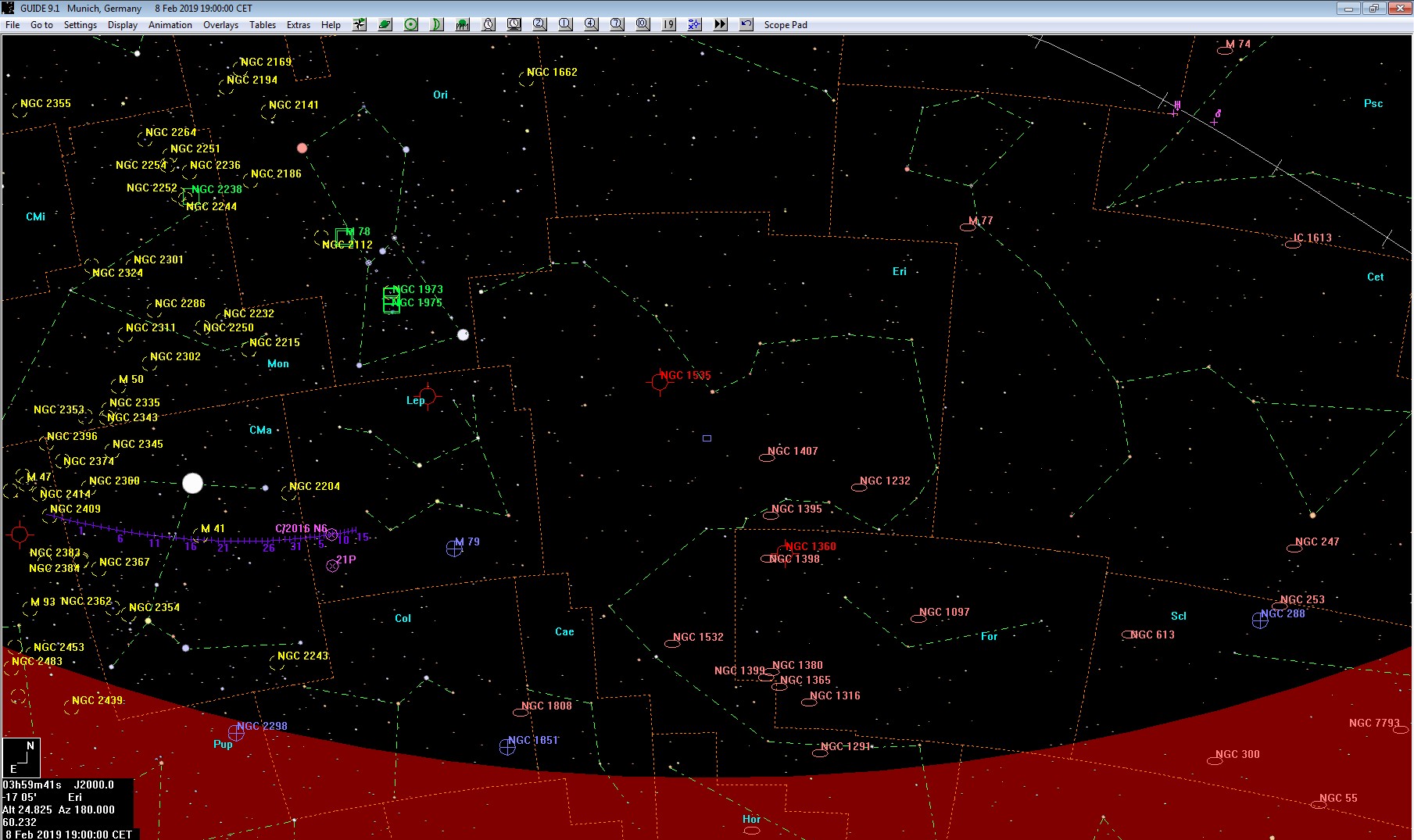Open time settings via alarm clock icon
This screenshot has height=840, width=1414.
(x=489, y=24)
